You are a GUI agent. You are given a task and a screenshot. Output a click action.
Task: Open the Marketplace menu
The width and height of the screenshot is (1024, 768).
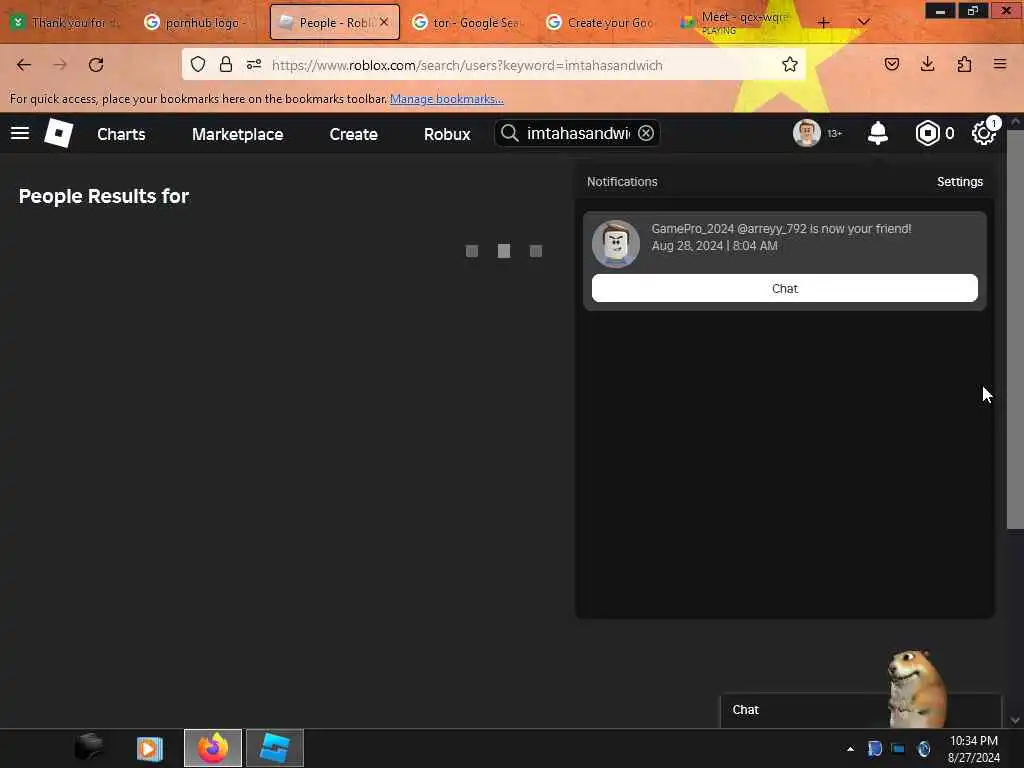[x=238, y=134]
